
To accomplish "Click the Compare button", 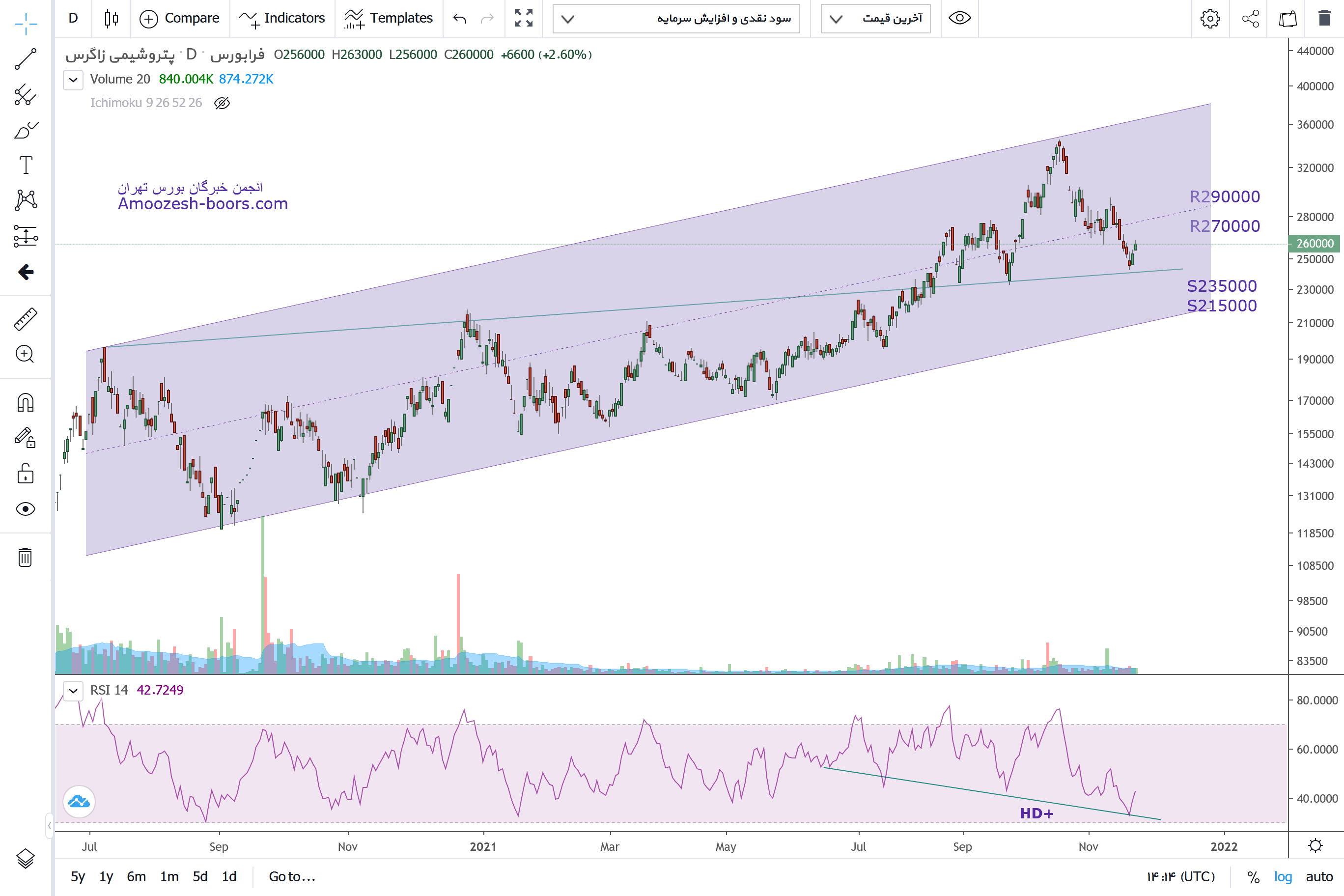I will point(179,18).
